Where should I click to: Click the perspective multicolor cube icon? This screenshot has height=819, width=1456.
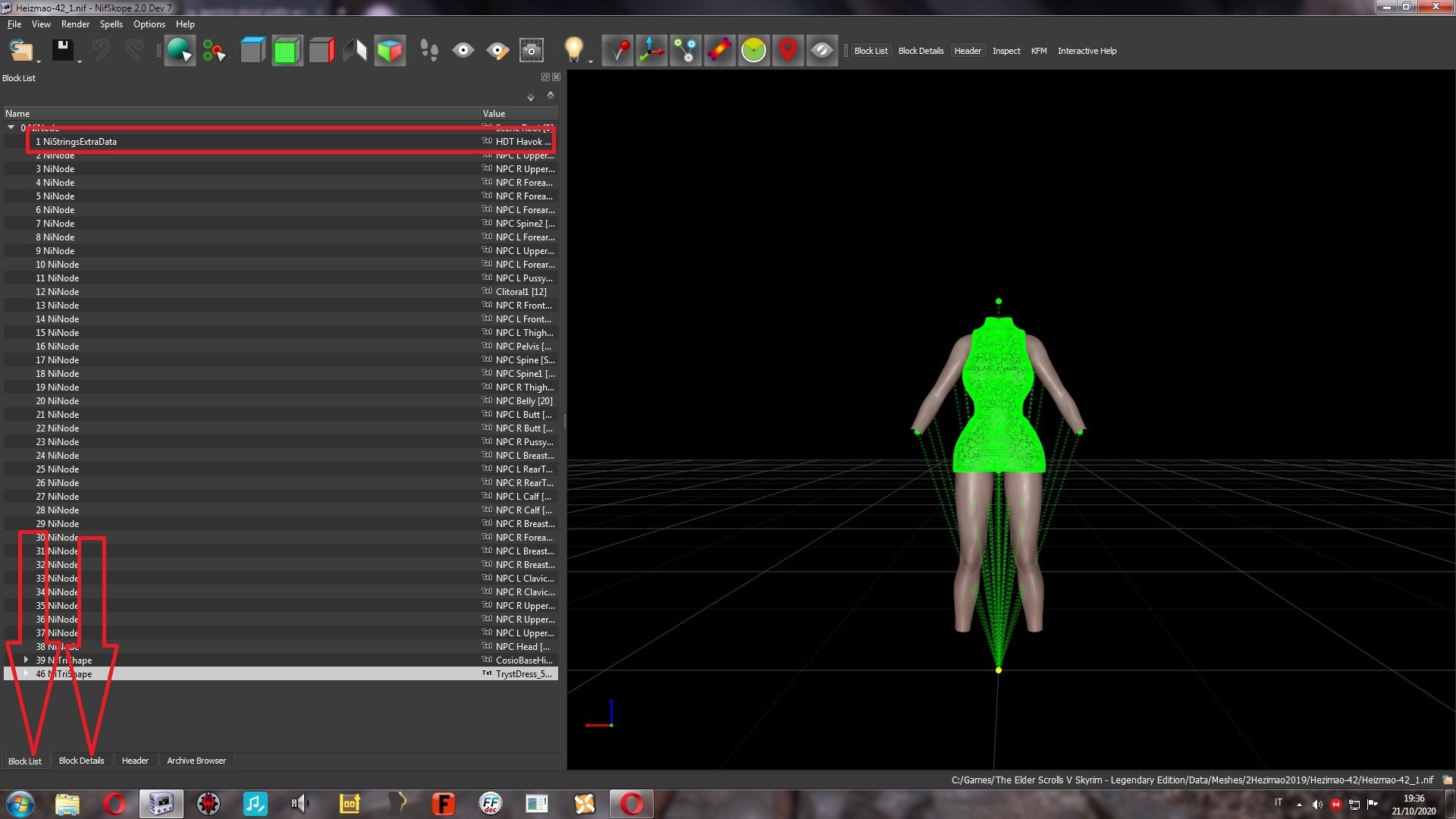(x=390, y=51)
